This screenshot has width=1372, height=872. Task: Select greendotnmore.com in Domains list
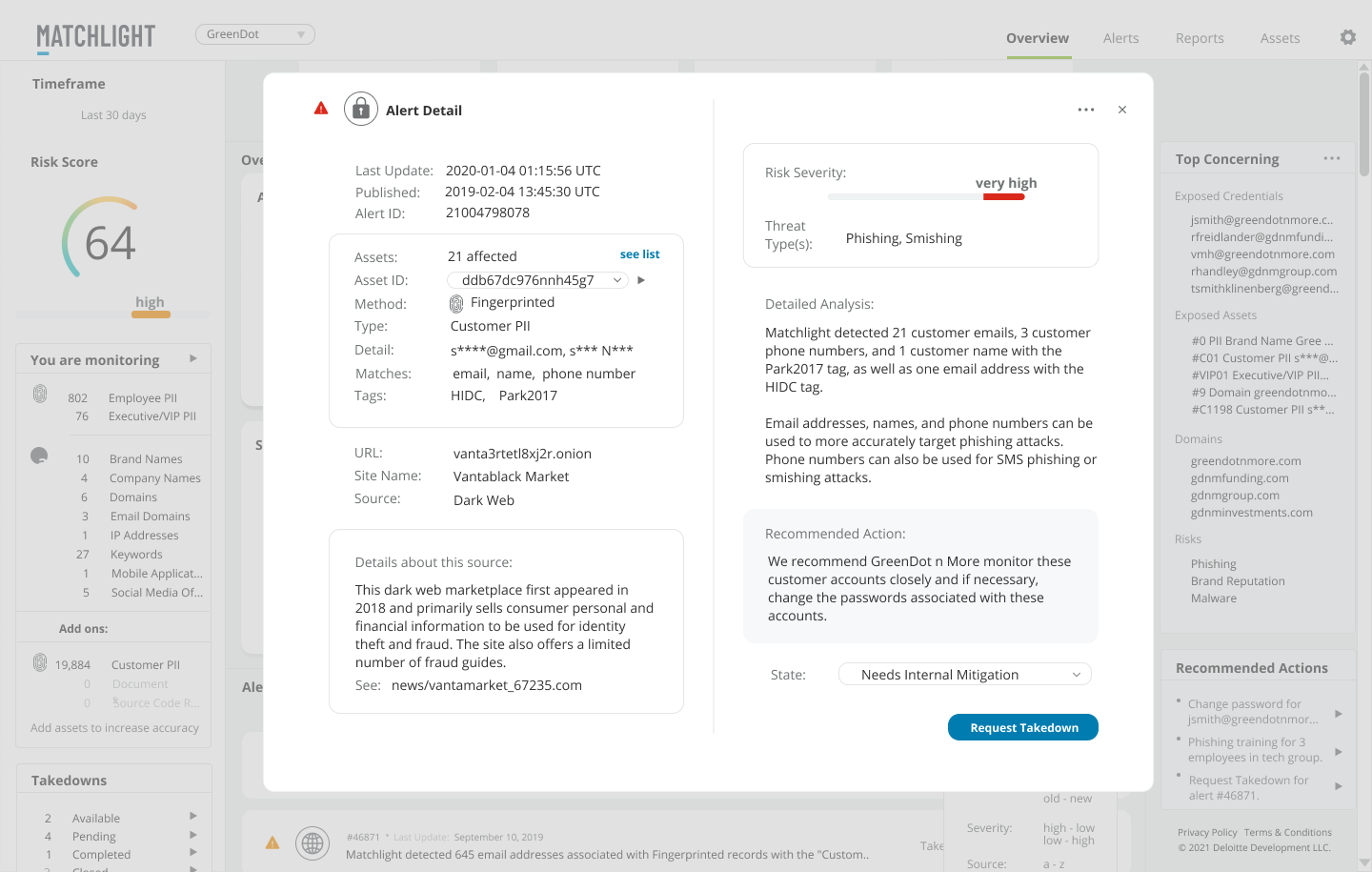coord(1245,461)
